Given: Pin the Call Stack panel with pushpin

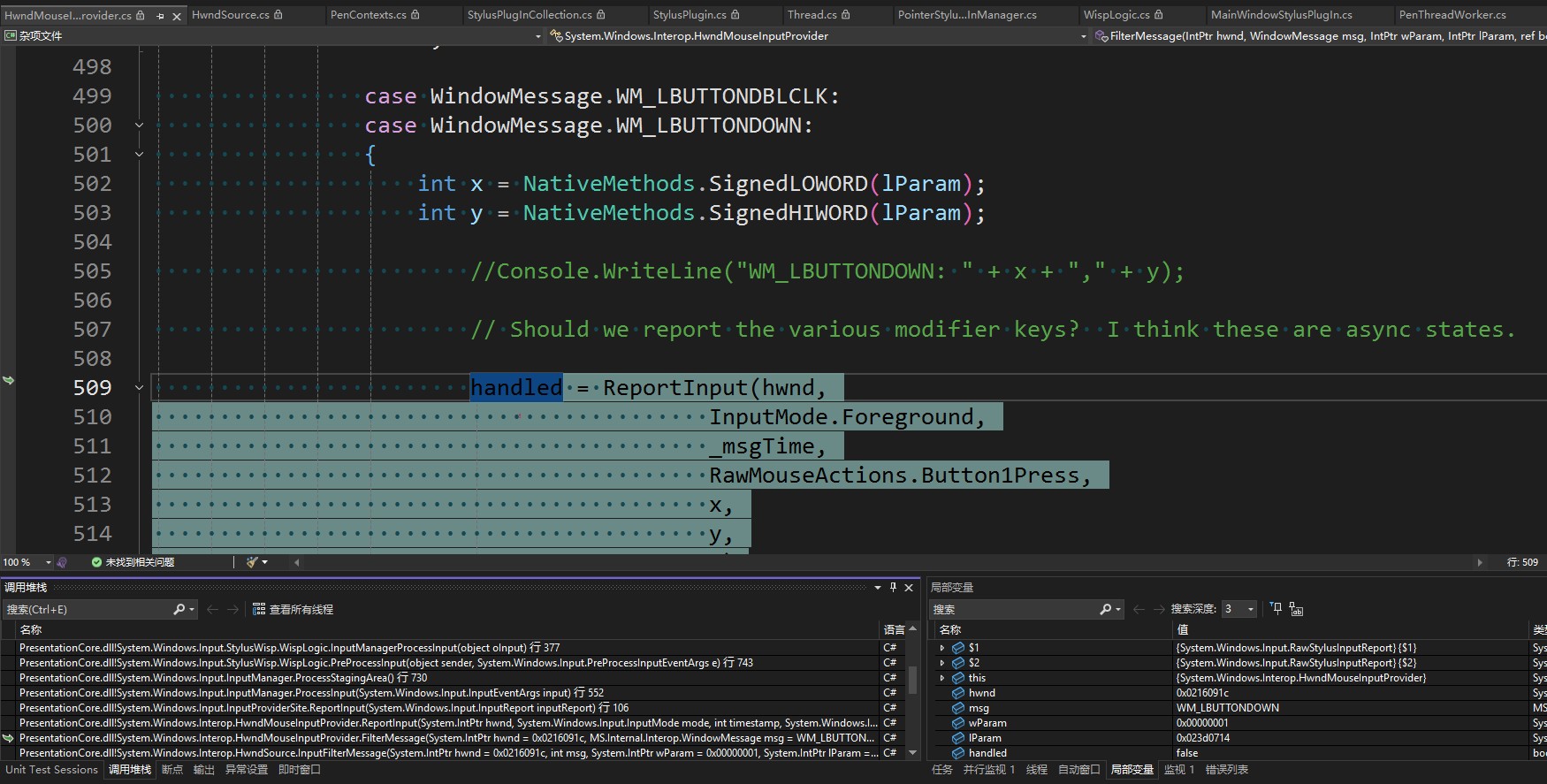Looking at the screenshot, I should pyautogui.click(x=893, y=588).
